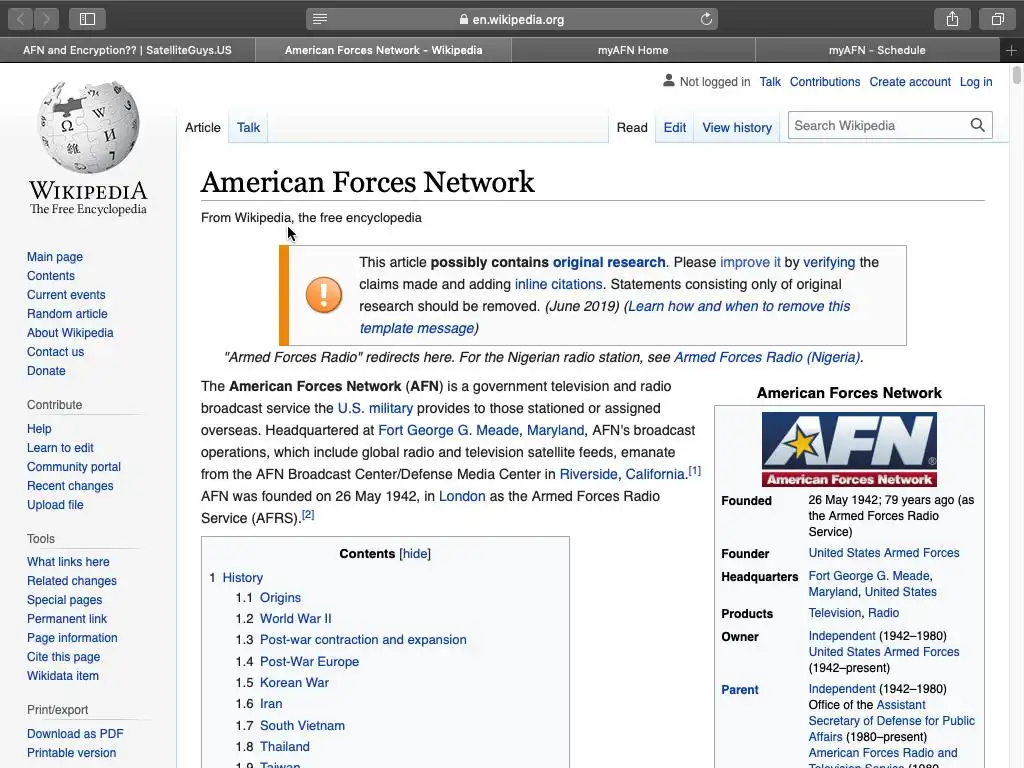Viewport: 1024px width, 768px height.
Task: Select the Read tab
Action: [x=632, y=127]
